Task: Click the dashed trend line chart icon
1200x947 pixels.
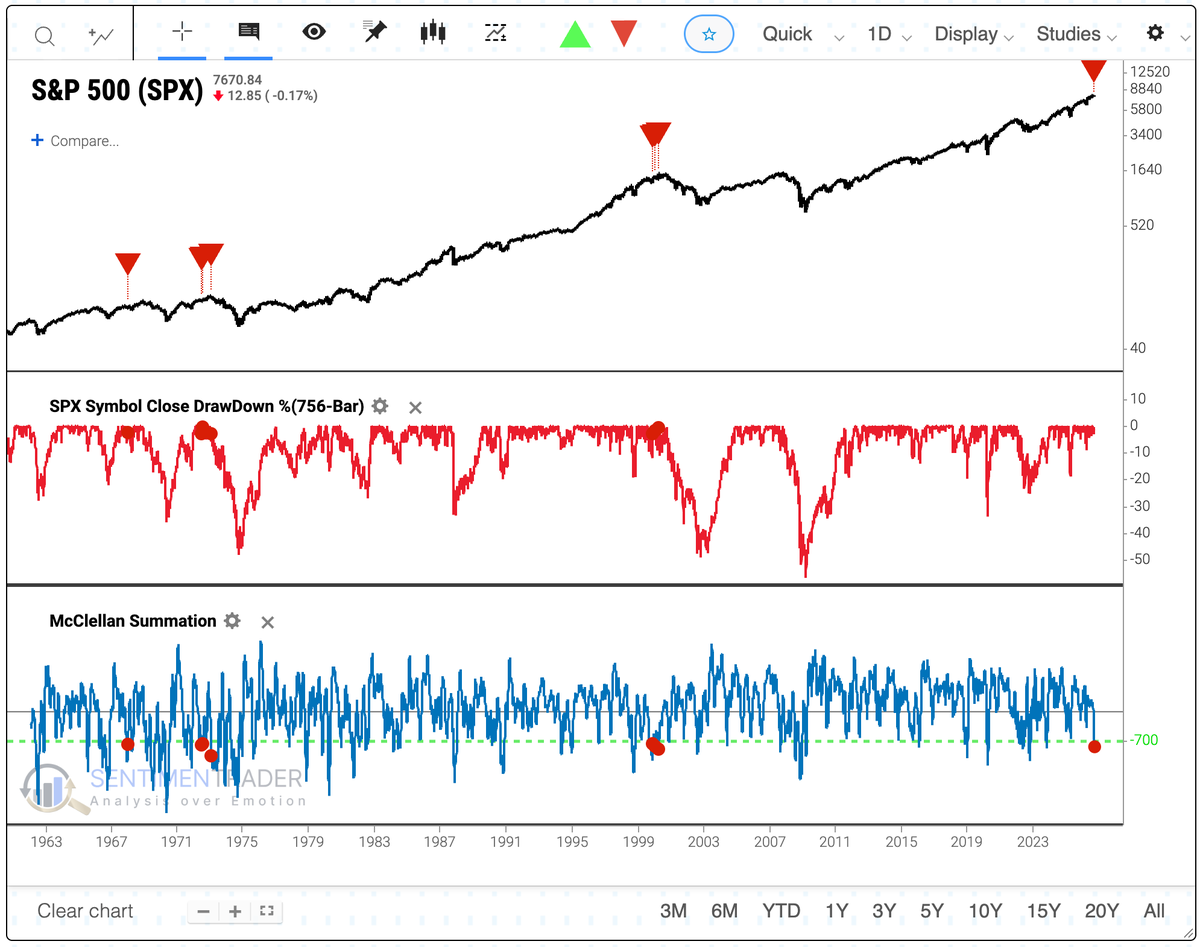Action: click(496, 32)
